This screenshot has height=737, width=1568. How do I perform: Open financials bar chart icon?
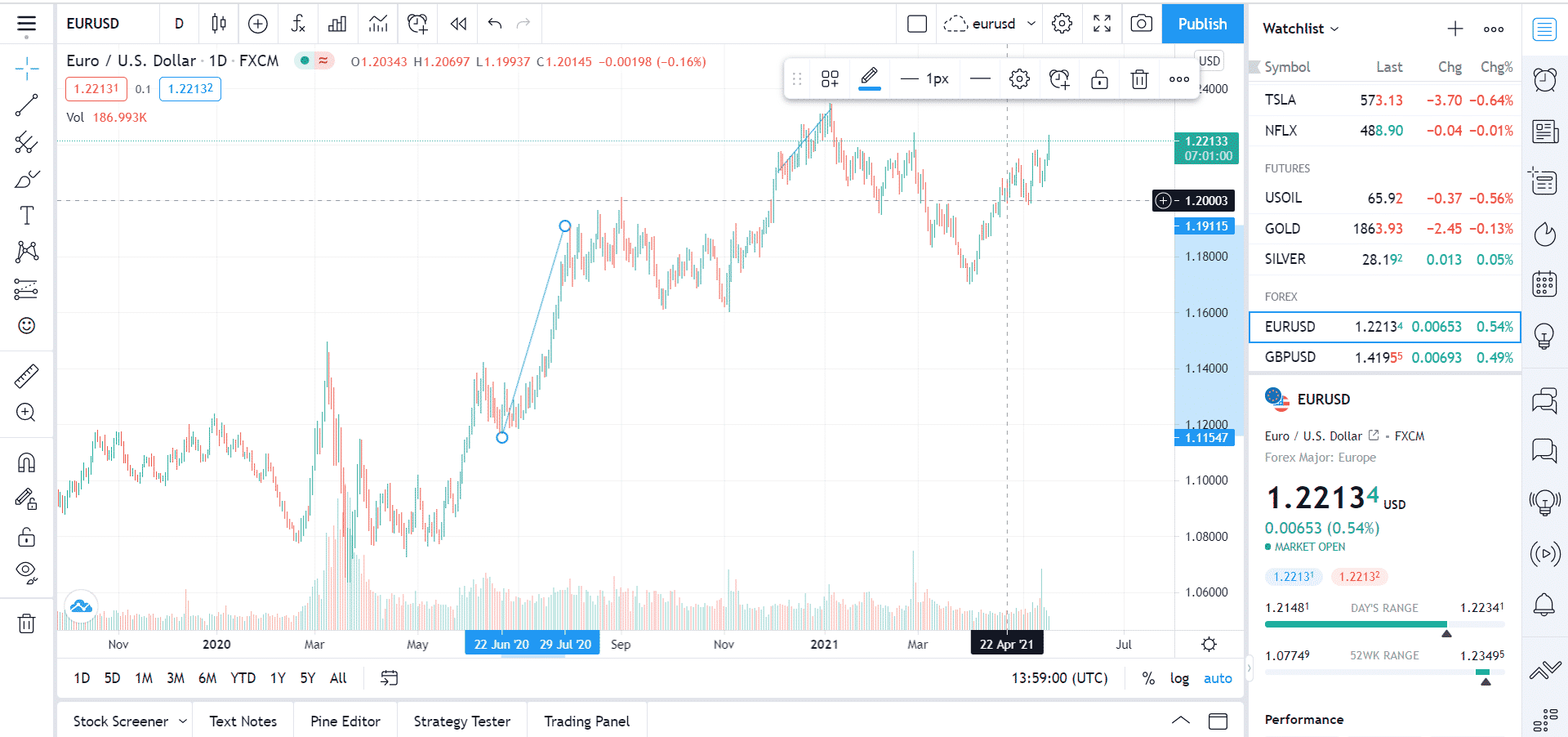tap(337, 24)
